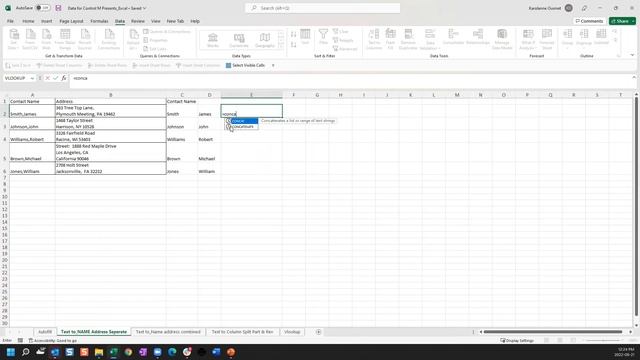Select Geography data type

[x=265, y=40]
